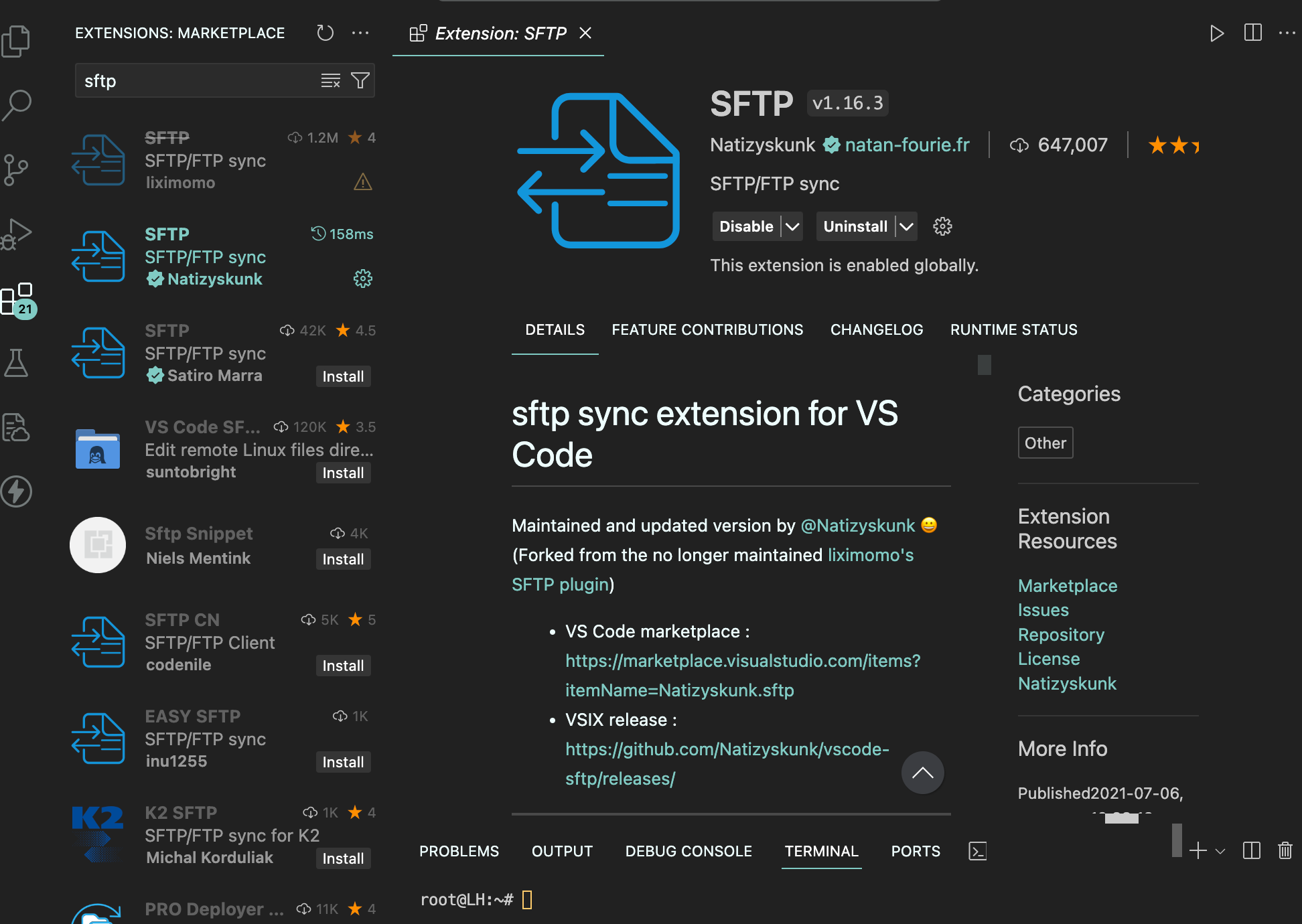Switch to the OUTPUT panel tab
The height and width of the screenshot is (924, 1302).
point(561,851)
